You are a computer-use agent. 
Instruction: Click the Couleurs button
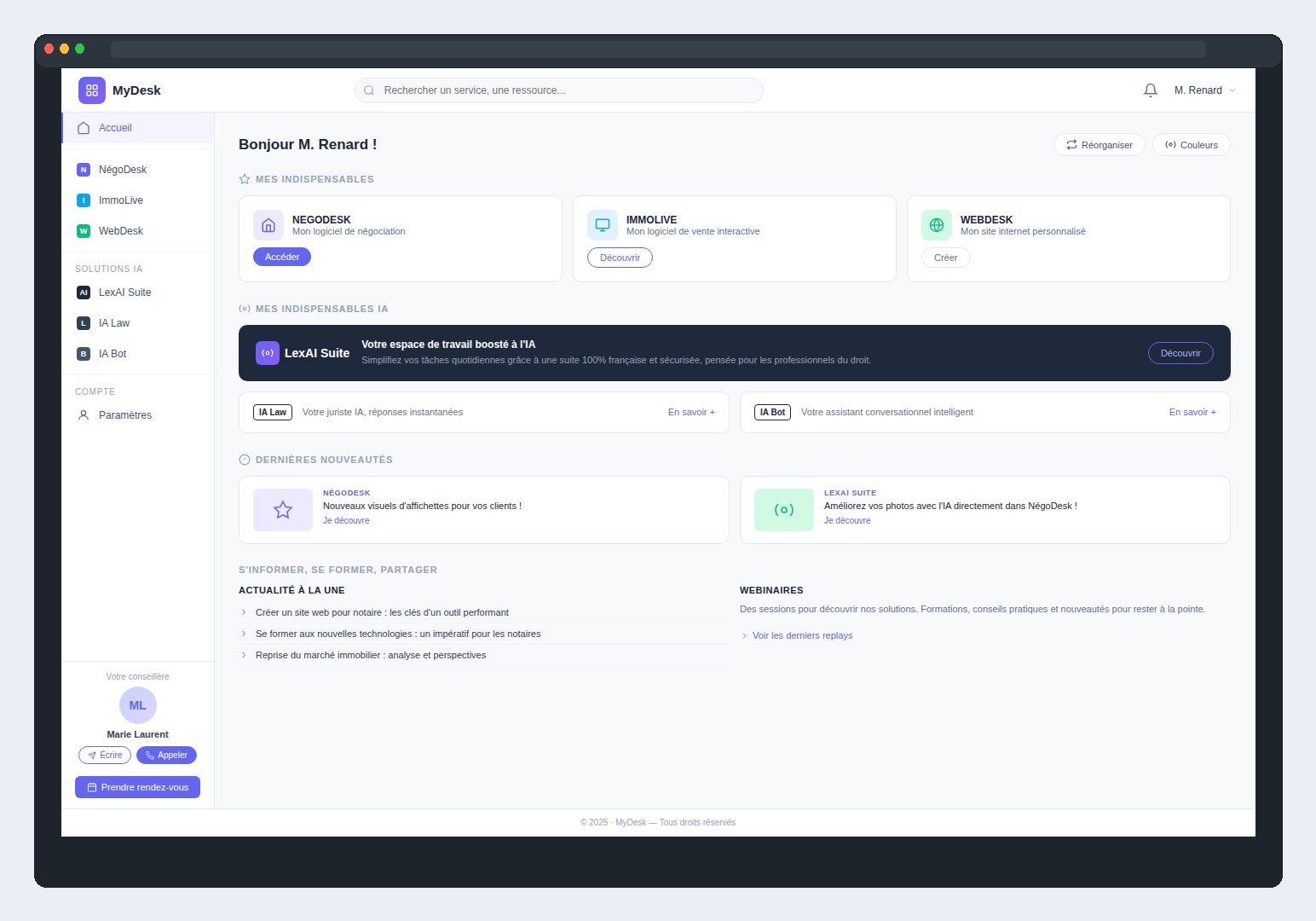tap(1192, 145)
